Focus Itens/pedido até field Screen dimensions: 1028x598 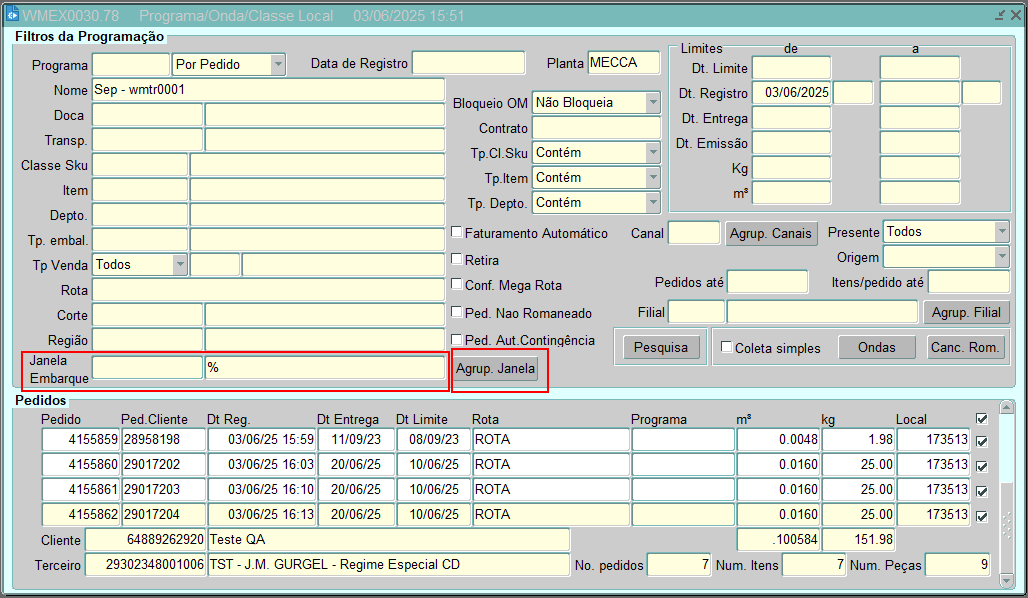(x=969, y=281)
